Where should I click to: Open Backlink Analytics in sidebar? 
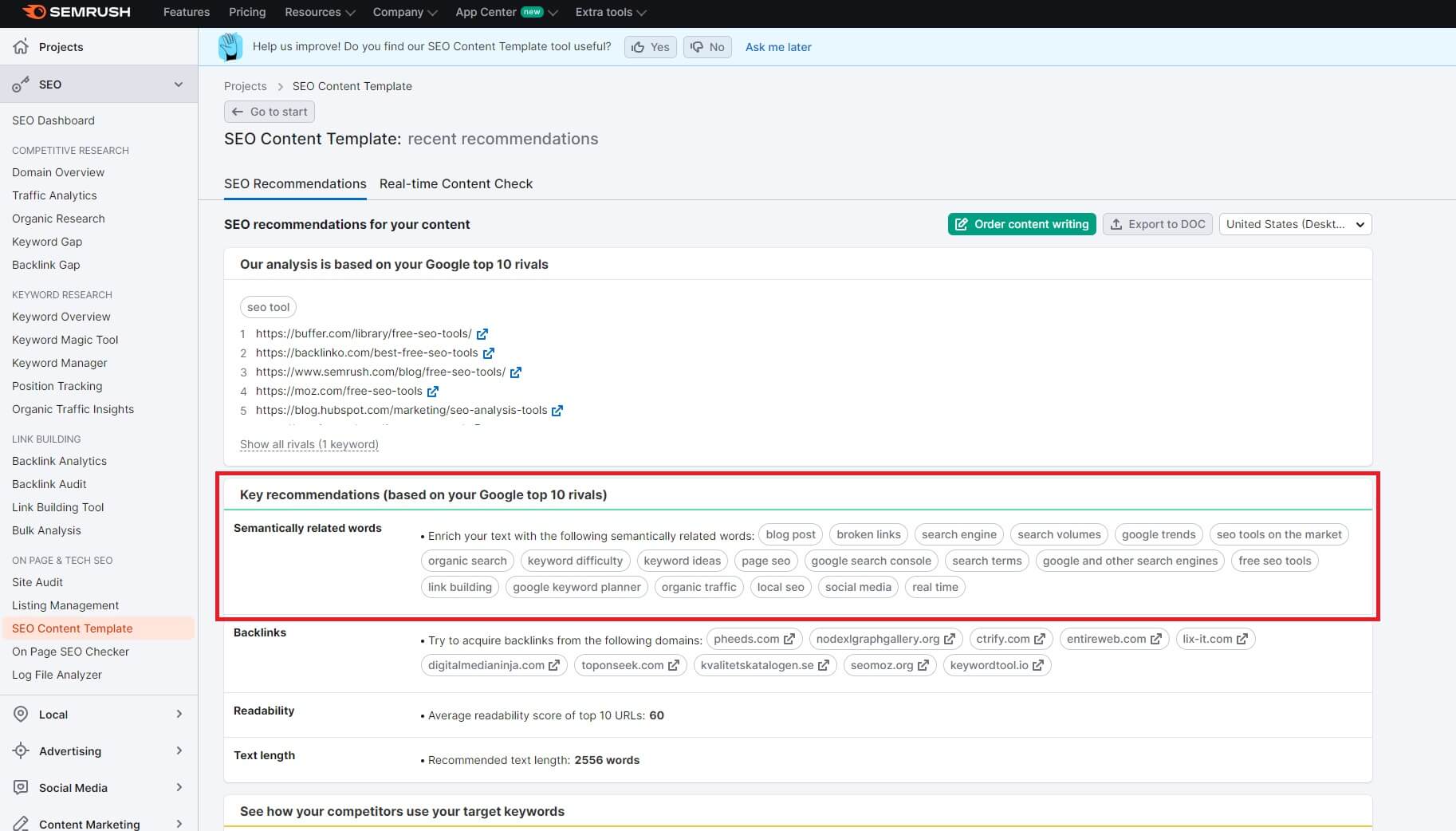point(59,461)
